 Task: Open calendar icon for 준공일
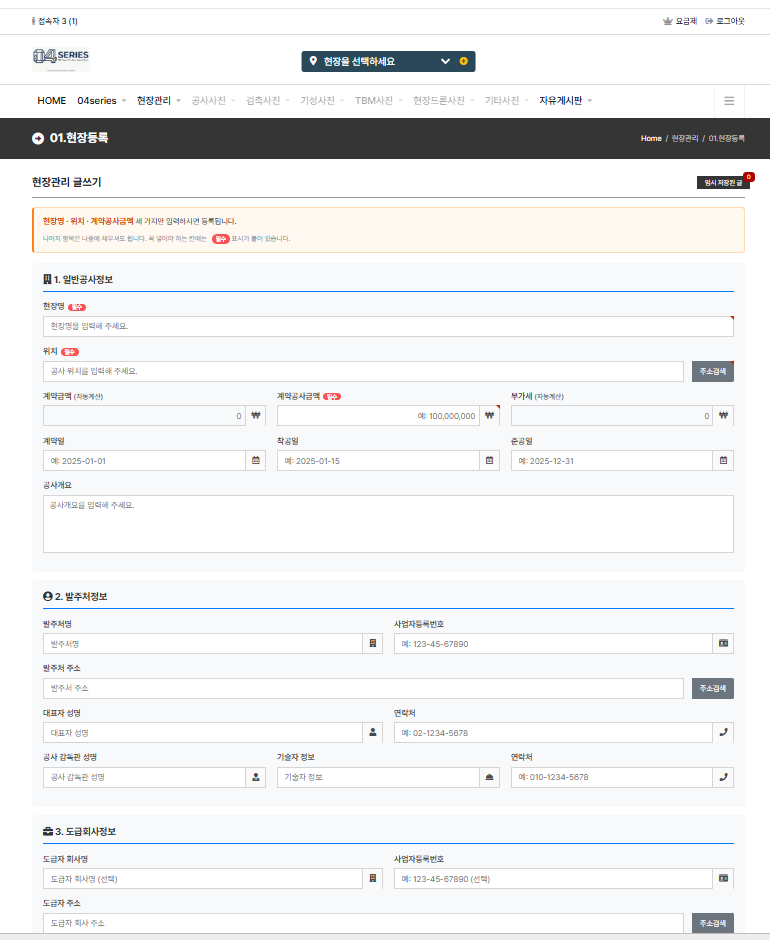point(723,460)
